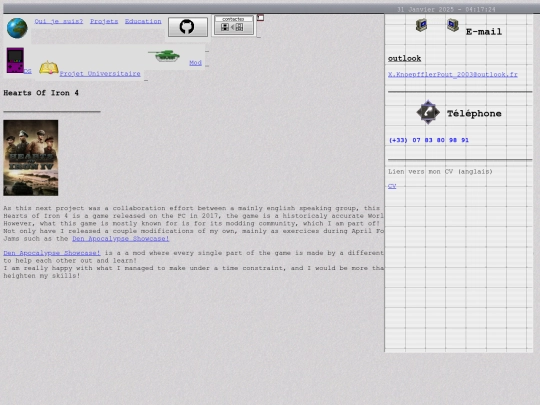Click the outlook email address link
The height and width of the screenshot is (405, 540).
[453, 74]
